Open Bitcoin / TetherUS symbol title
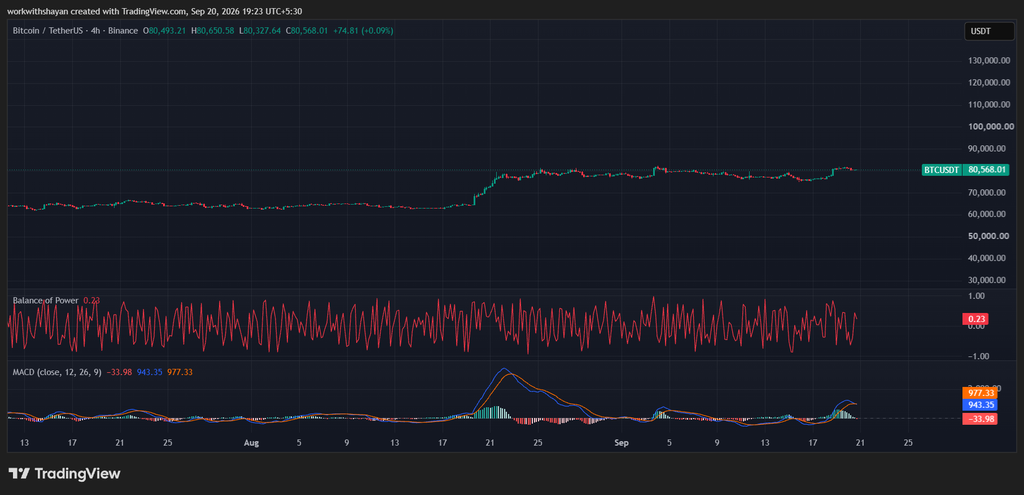 75,31
